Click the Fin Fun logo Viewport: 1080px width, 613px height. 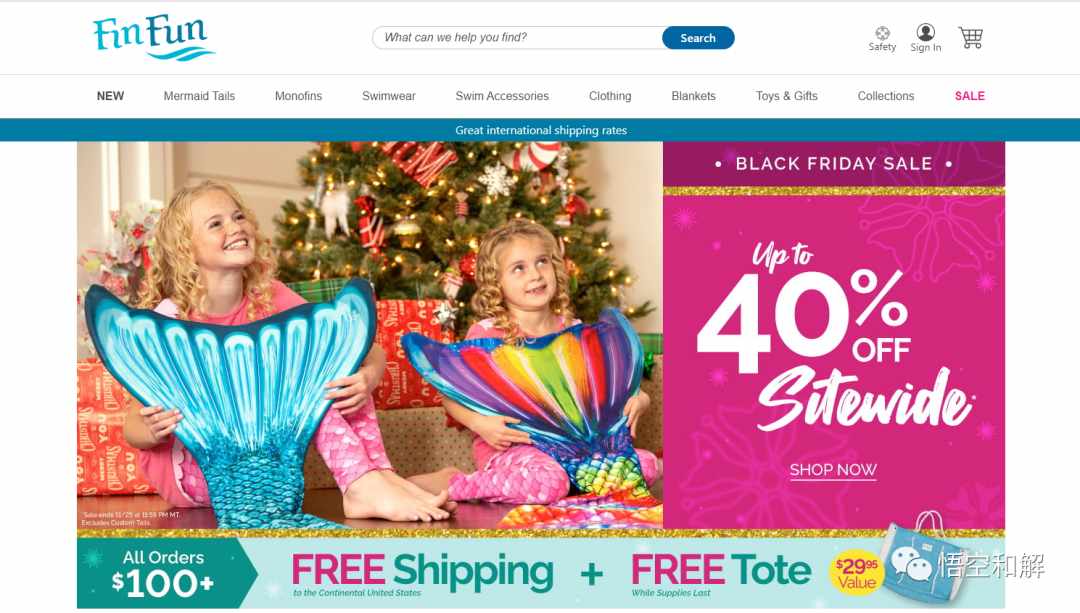pos(154,37)
